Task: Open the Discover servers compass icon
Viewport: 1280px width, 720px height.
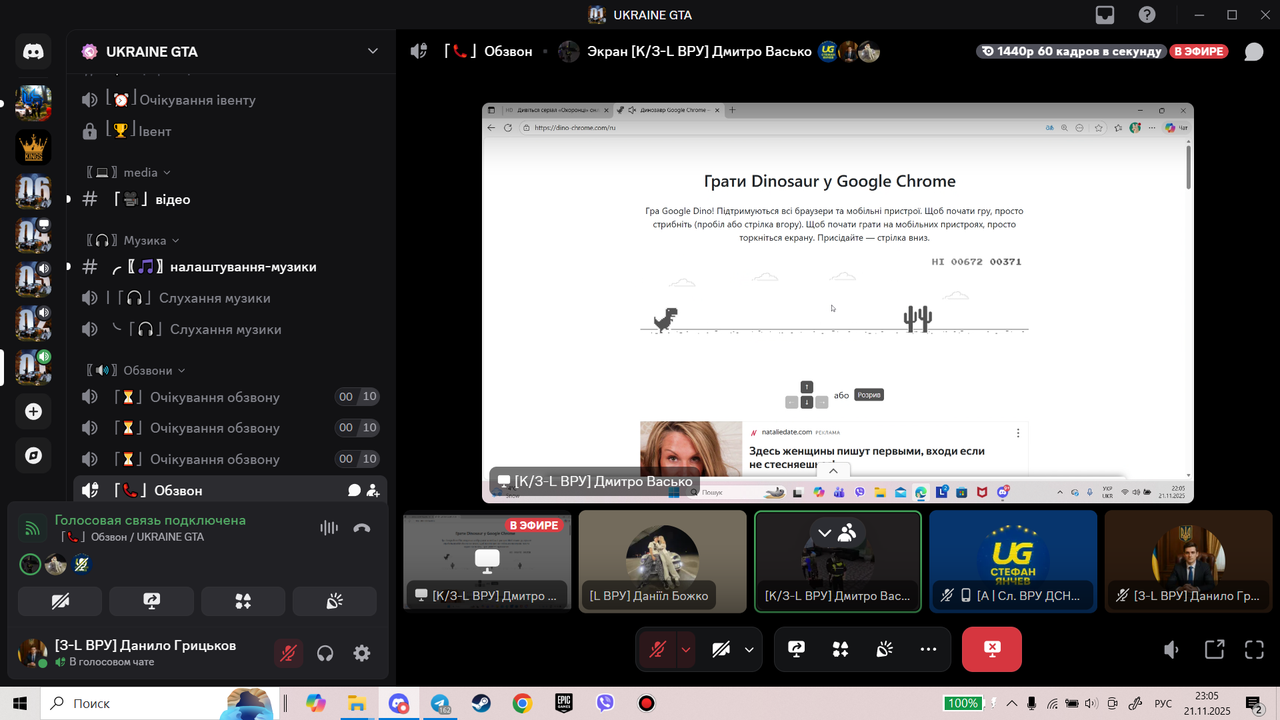Action: (33, 456)
